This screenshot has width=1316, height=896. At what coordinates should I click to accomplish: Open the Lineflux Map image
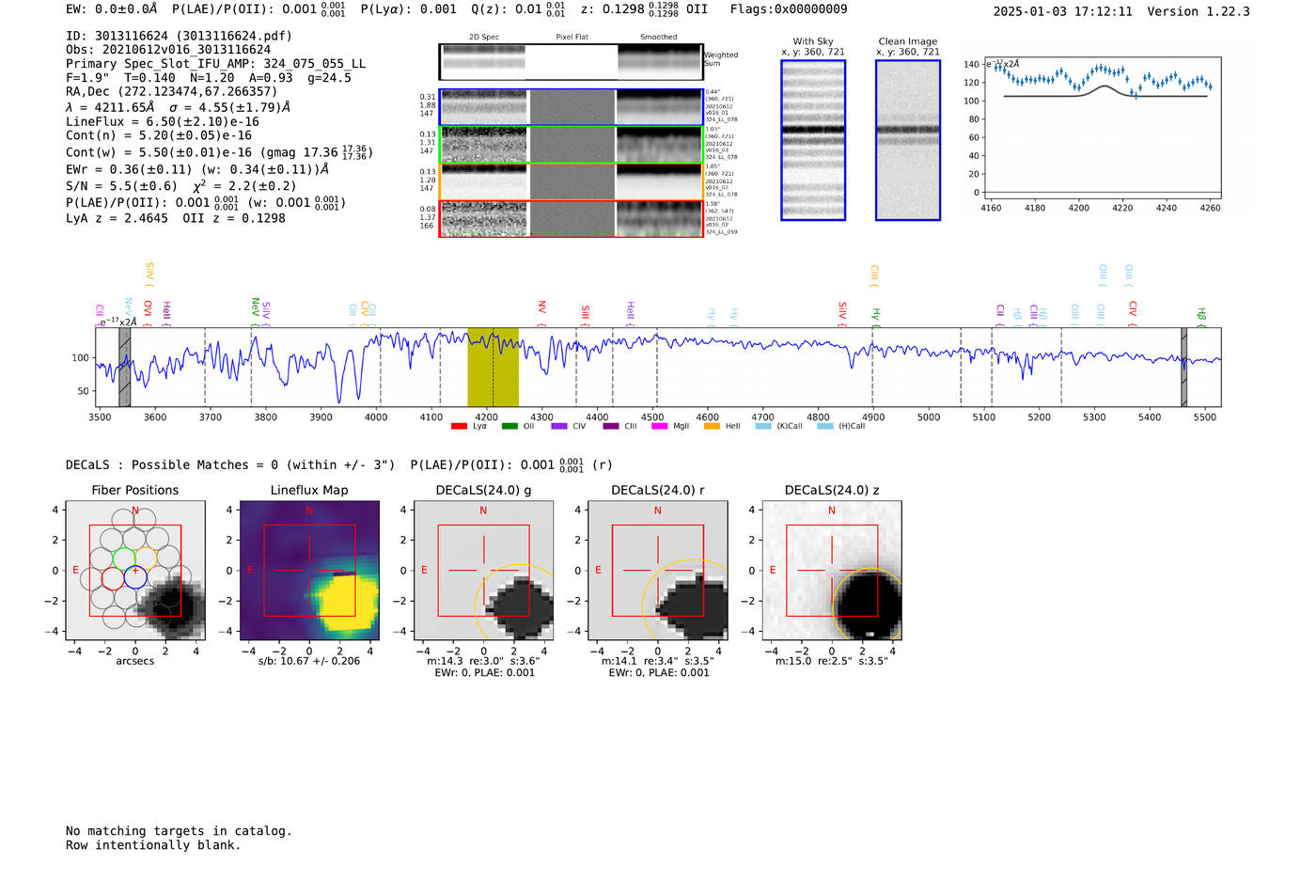pos(309,571)
